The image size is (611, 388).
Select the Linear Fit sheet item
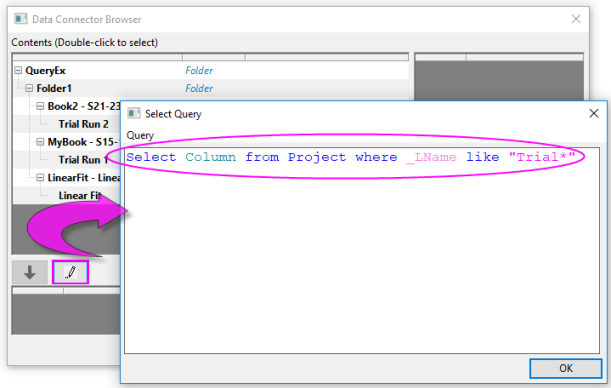80,196
